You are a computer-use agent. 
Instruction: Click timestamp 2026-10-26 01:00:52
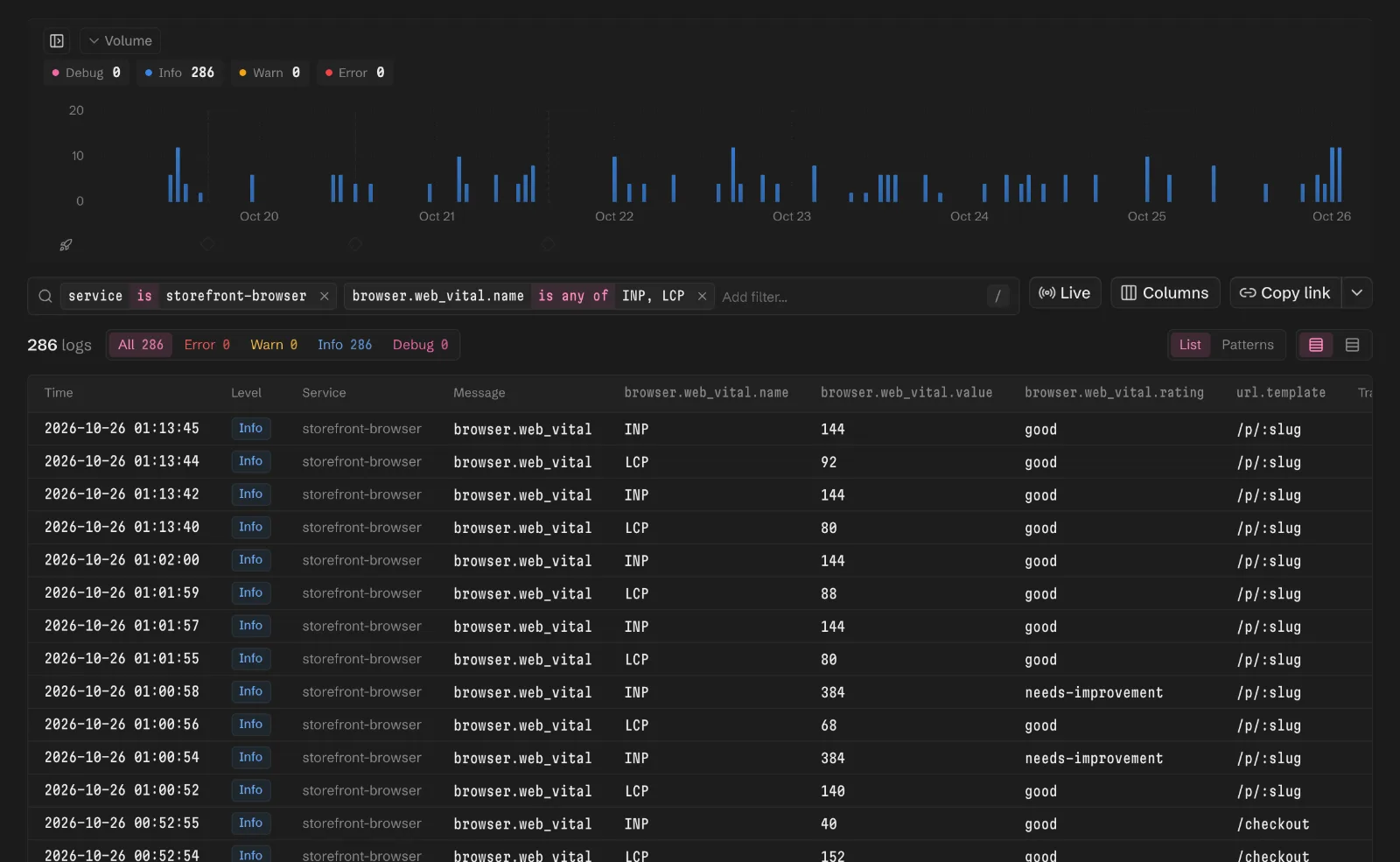tap(122, 790)
